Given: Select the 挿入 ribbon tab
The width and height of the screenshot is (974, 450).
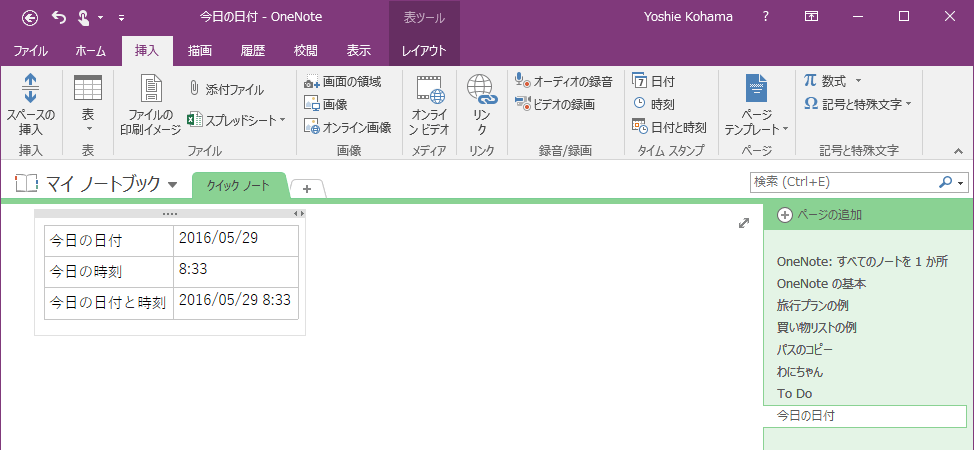Looking at the screenshot, I should [147, 51].
